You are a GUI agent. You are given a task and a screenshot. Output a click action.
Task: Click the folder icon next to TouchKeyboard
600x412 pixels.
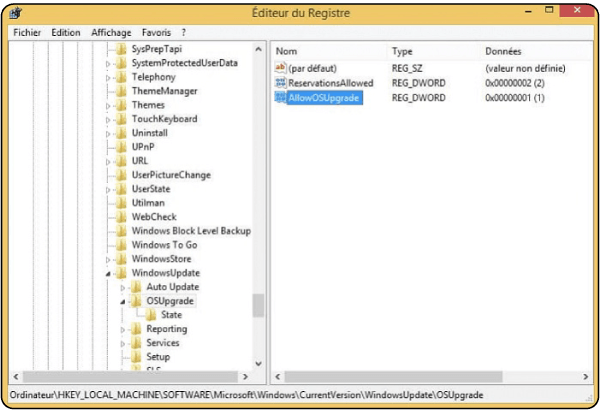click(x=121, y=119)
